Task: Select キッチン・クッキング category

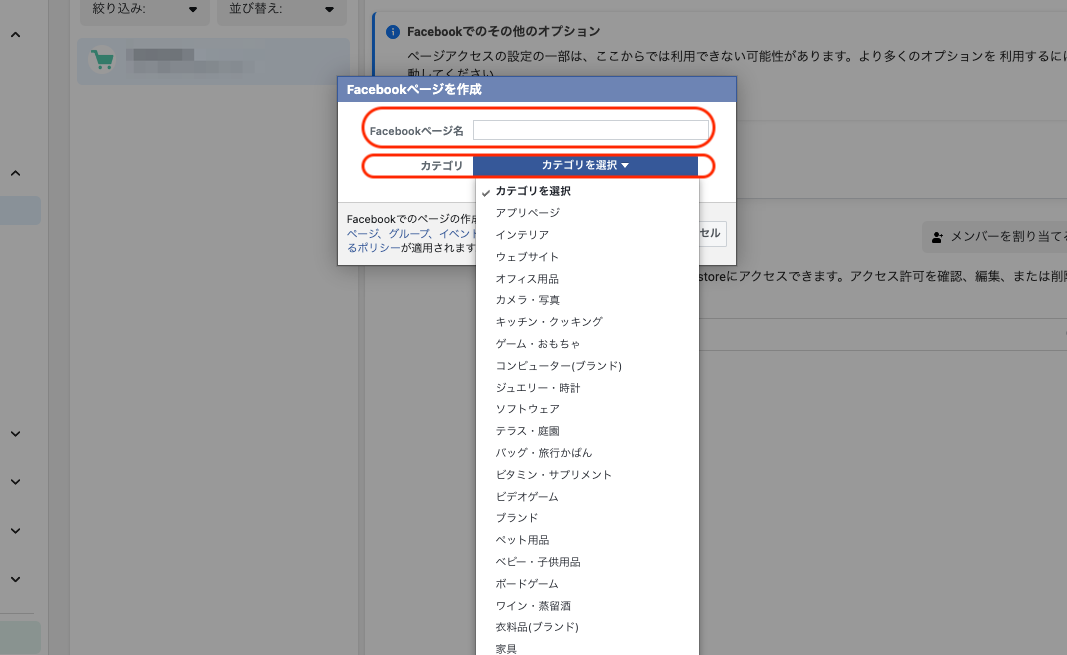Action: coord(587,322)
